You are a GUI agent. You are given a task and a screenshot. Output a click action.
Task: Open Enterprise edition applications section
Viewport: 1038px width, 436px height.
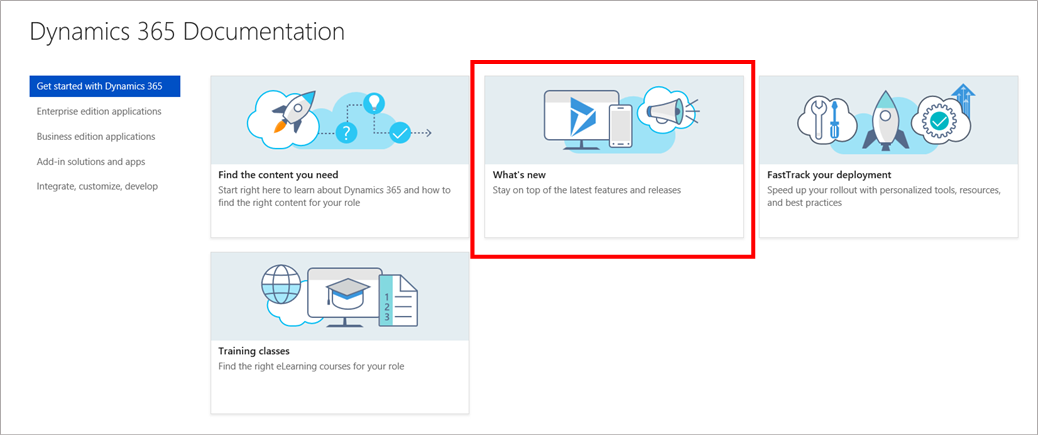pyautogui.click(x=98, y=111)
